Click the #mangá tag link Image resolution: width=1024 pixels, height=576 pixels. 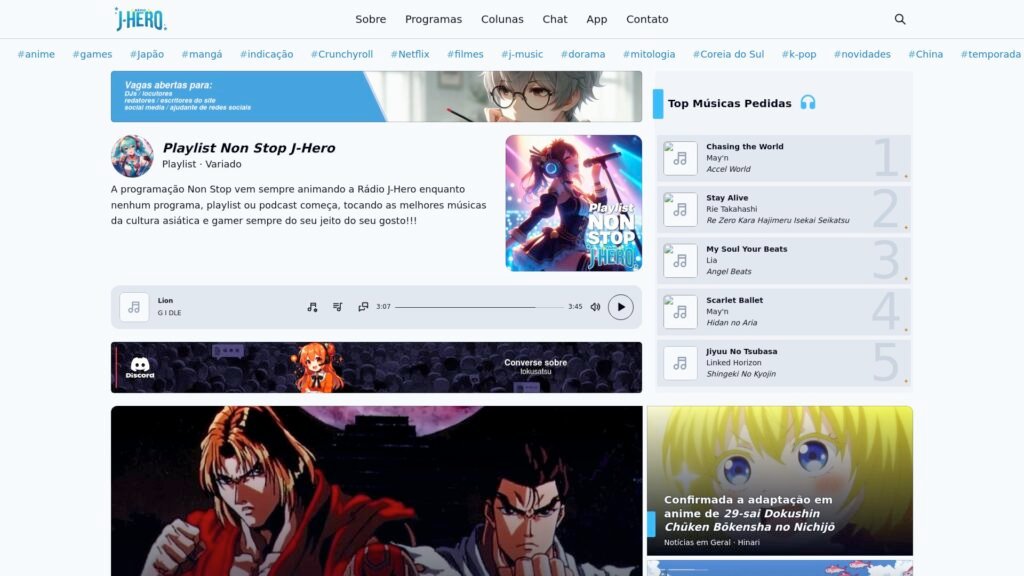click(202, 54)
